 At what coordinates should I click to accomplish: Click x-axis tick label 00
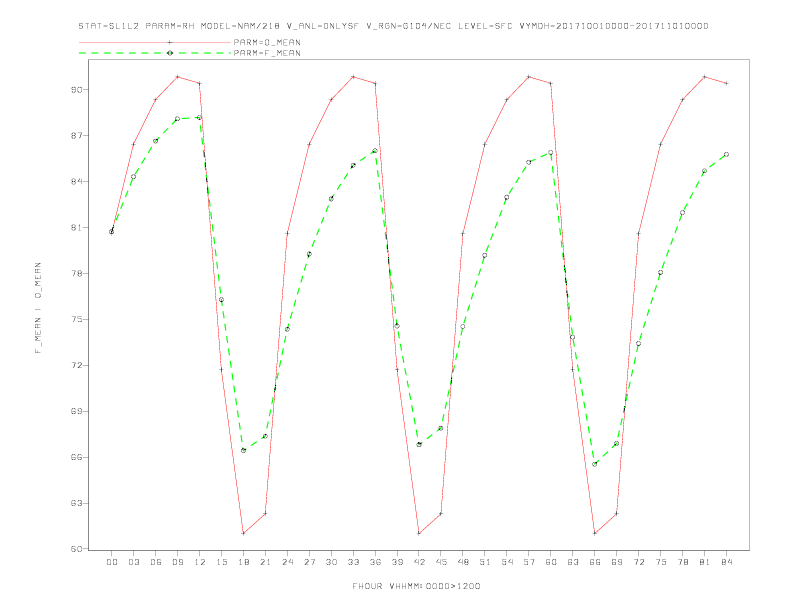tap(112, 562)
